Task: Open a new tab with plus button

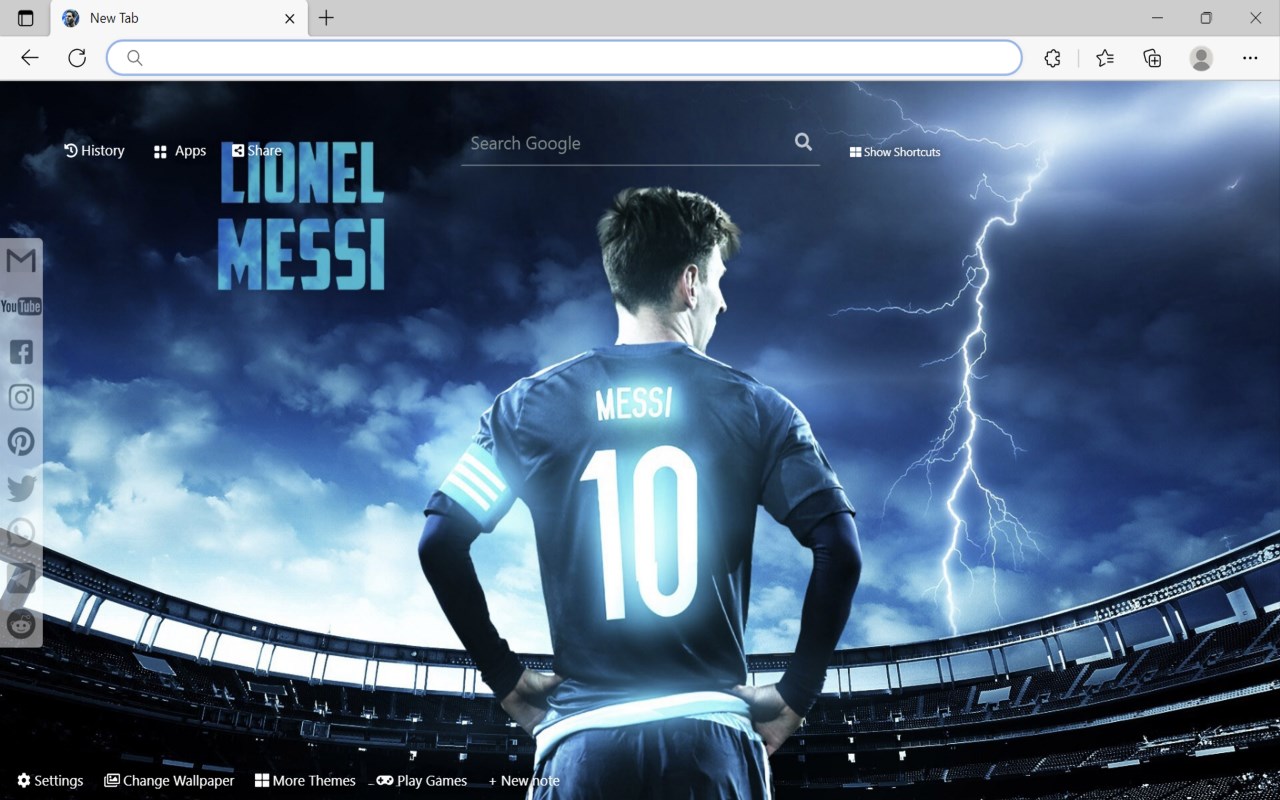Action: [326, 18]
